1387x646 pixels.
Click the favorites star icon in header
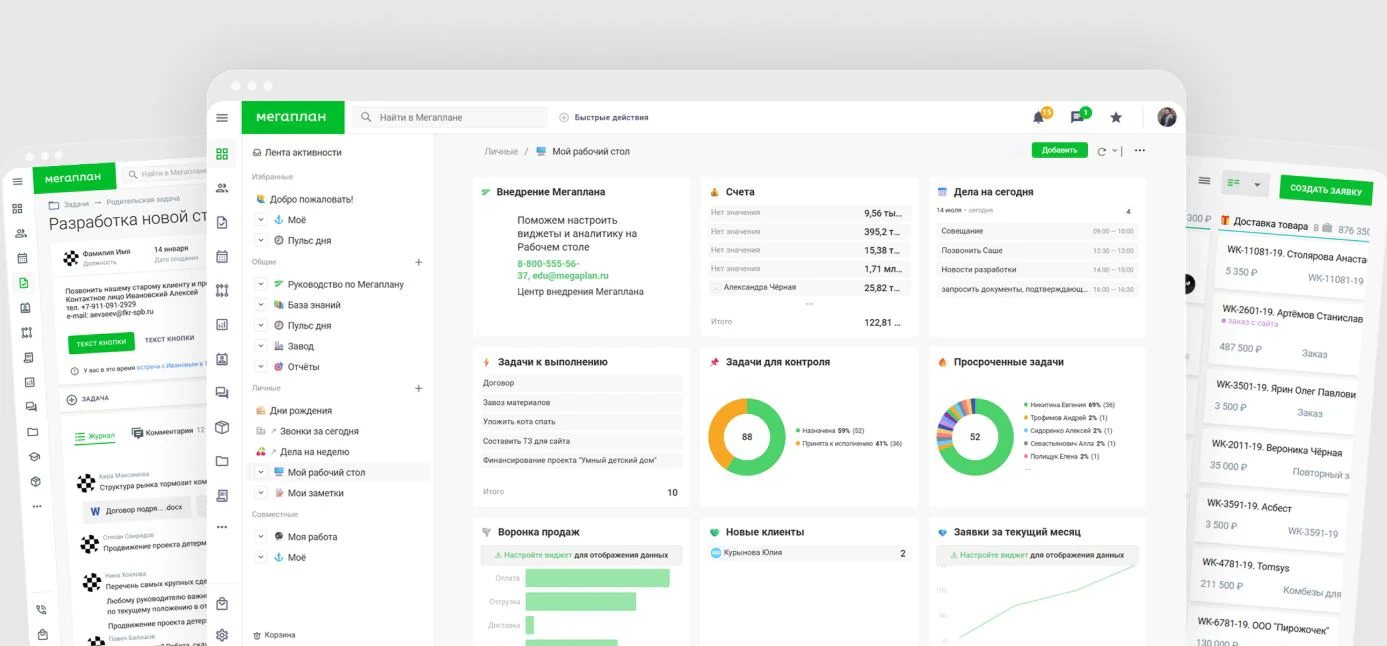click(x=1116, y=117)
